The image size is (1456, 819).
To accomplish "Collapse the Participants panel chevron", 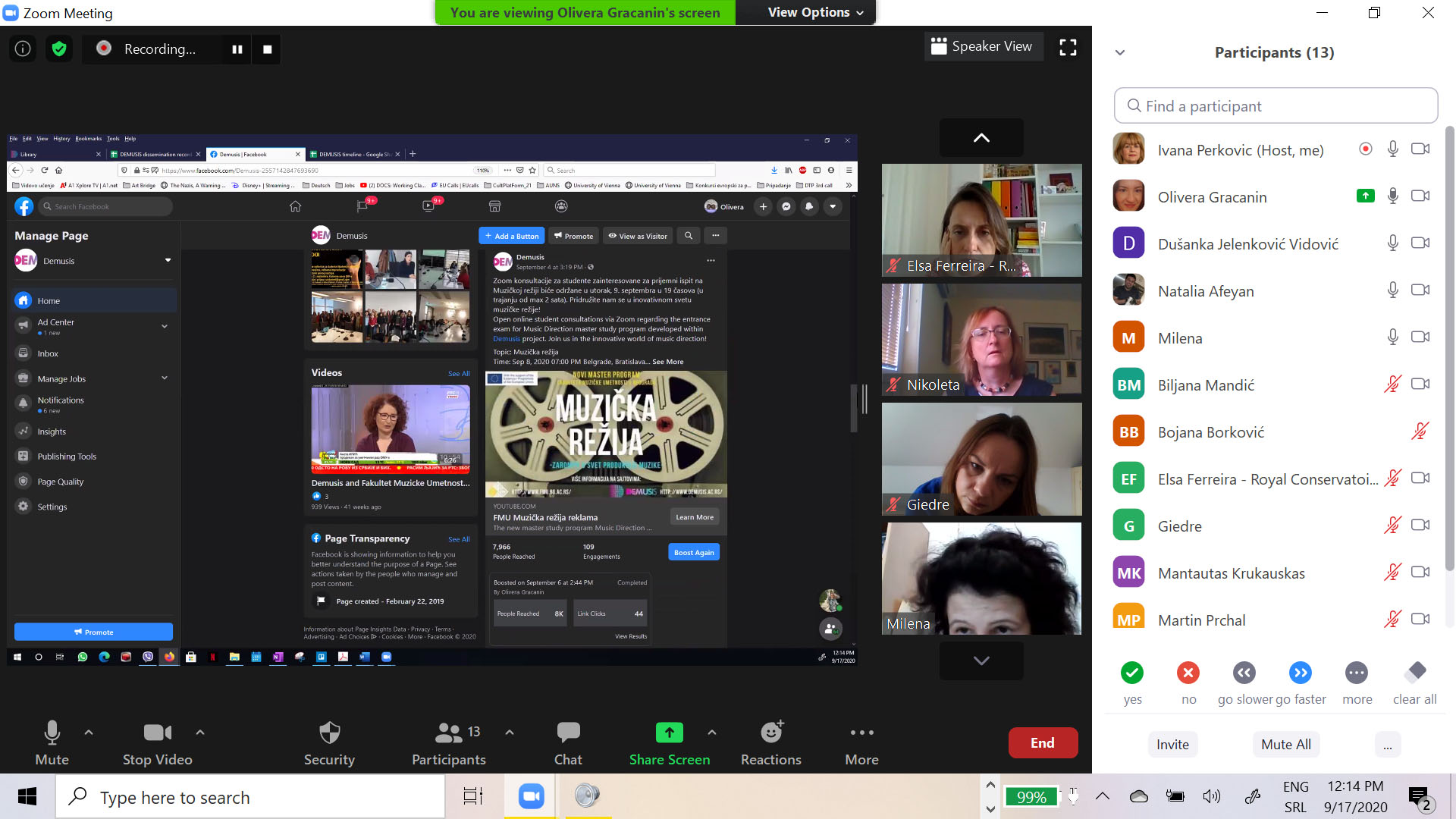I will tap(1120, 53).
